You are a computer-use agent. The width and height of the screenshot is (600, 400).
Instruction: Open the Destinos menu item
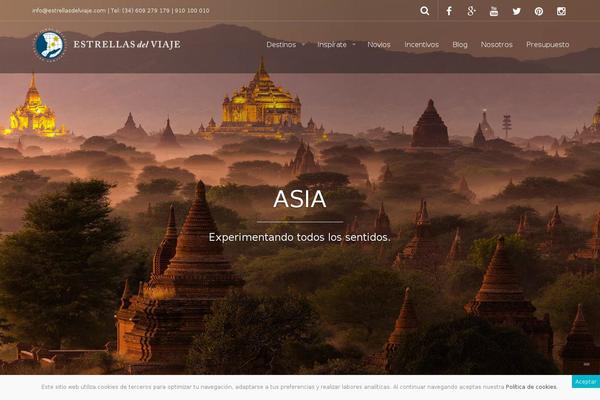tap(281, 45)
